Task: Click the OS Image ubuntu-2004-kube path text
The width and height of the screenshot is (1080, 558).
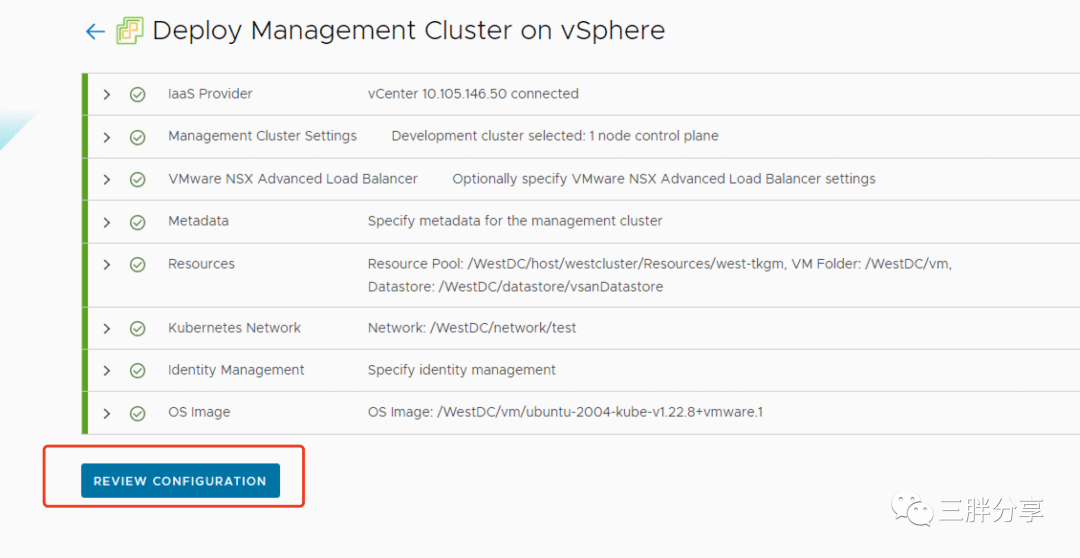Action: (x=565, y=412)
